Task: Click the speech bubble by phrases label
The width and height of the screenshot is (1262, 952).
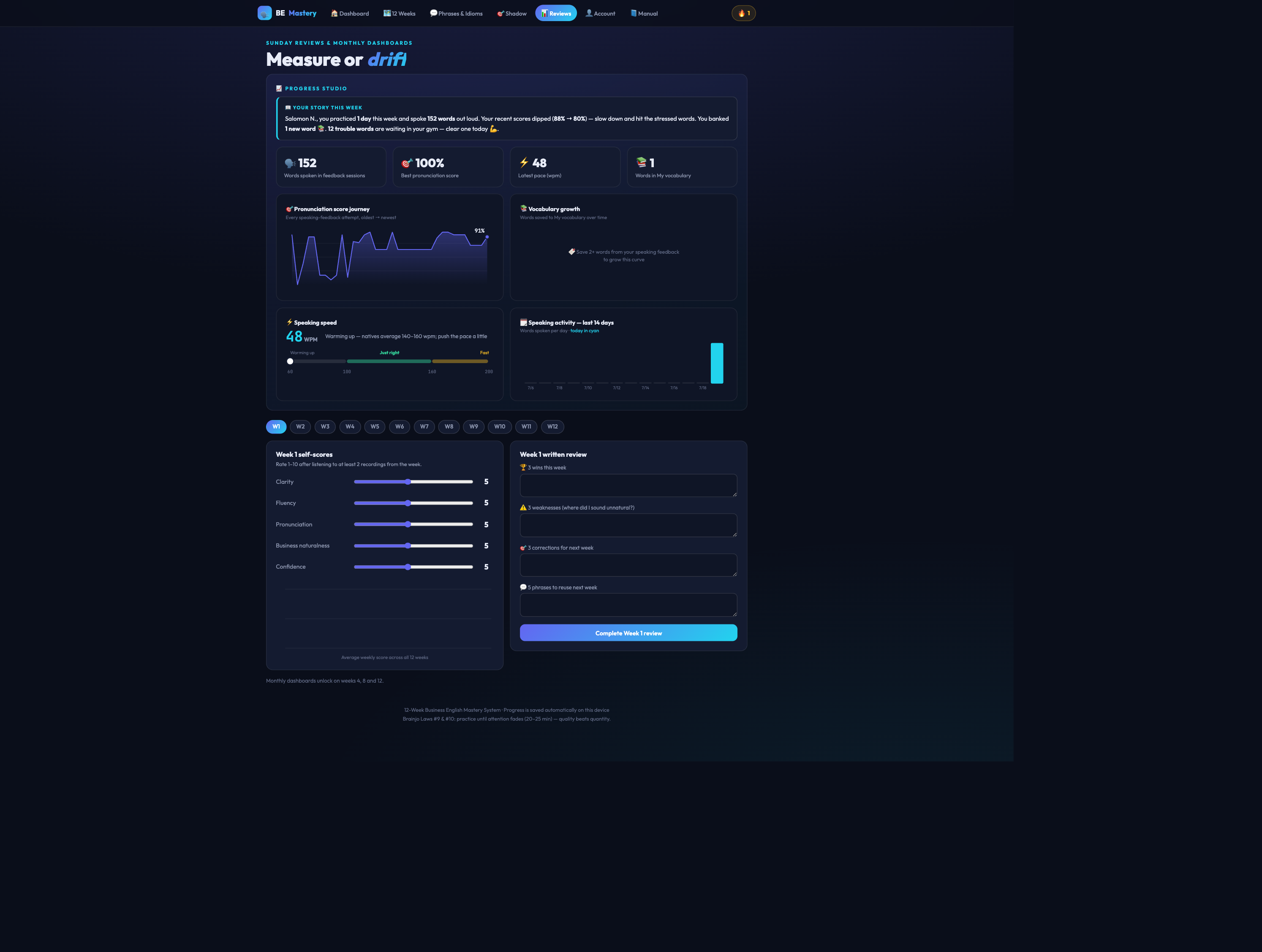Action: click(523, 587)
